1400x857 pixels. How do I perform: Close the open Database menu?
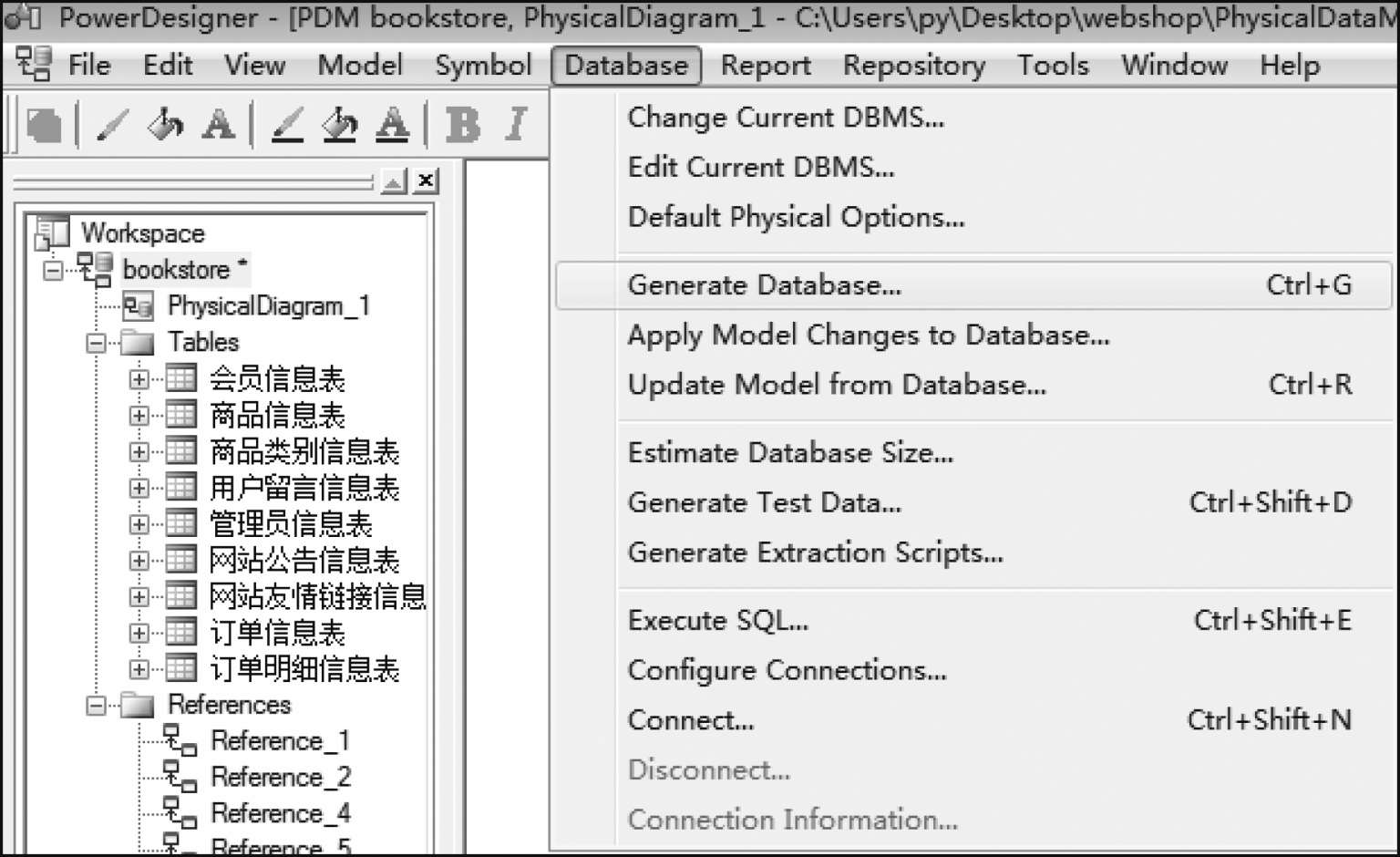[626, 66]
